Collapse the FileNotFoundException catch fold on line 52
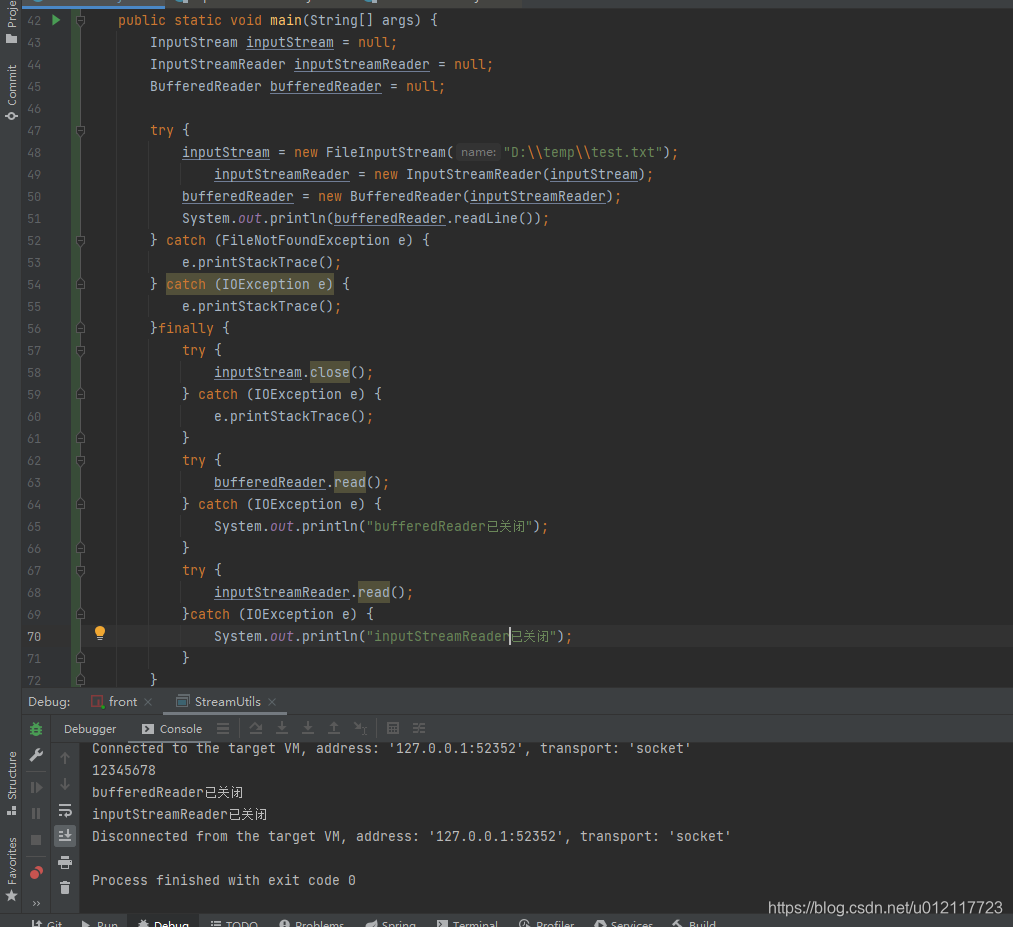Image resolution: width=1013 pixels, height=927 pixels. (x=81, y=240)
